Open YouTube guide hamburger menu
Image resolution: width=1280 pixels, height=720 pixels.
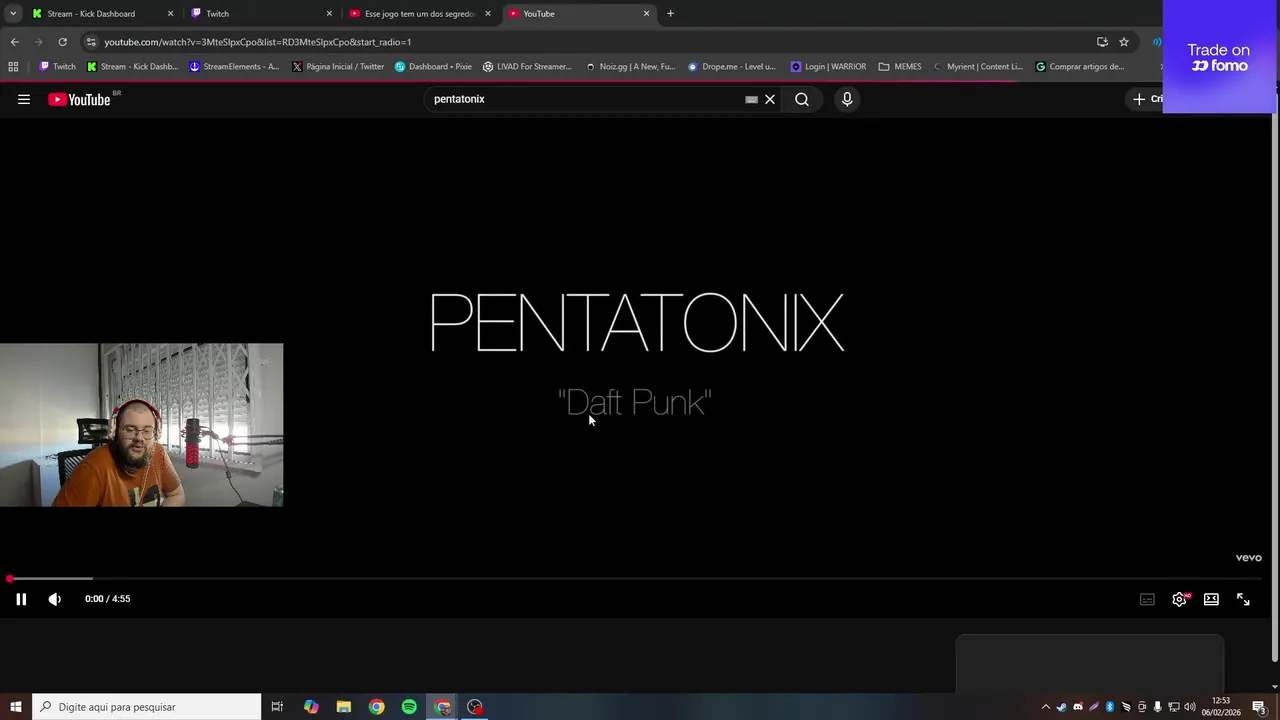(x=24, y=99)
